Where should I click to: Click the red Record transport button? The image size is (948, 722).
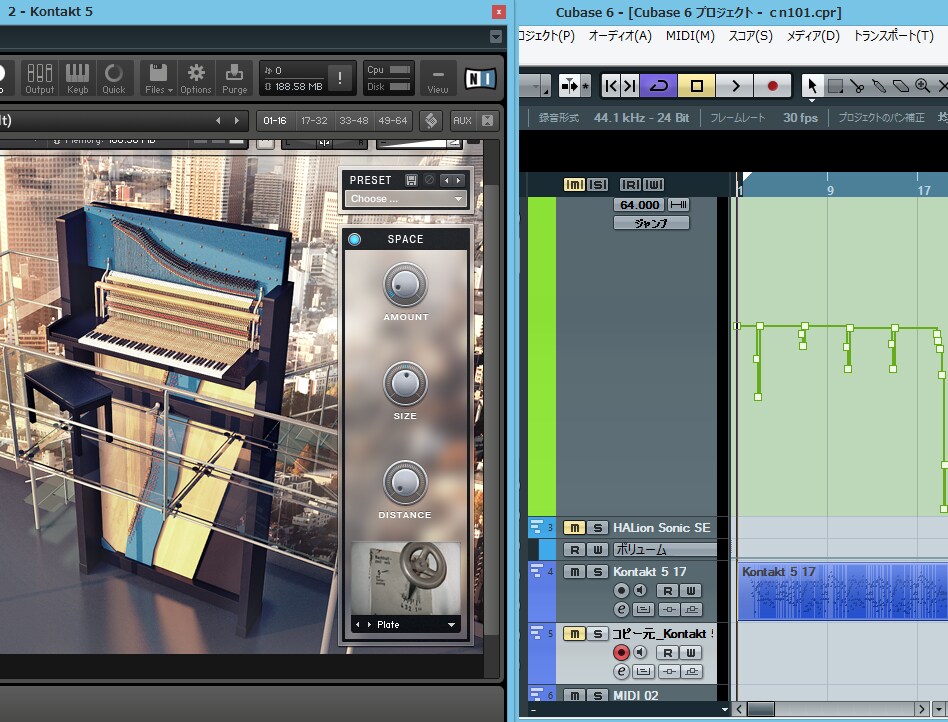pyautogui.click(x=772, y=86)
